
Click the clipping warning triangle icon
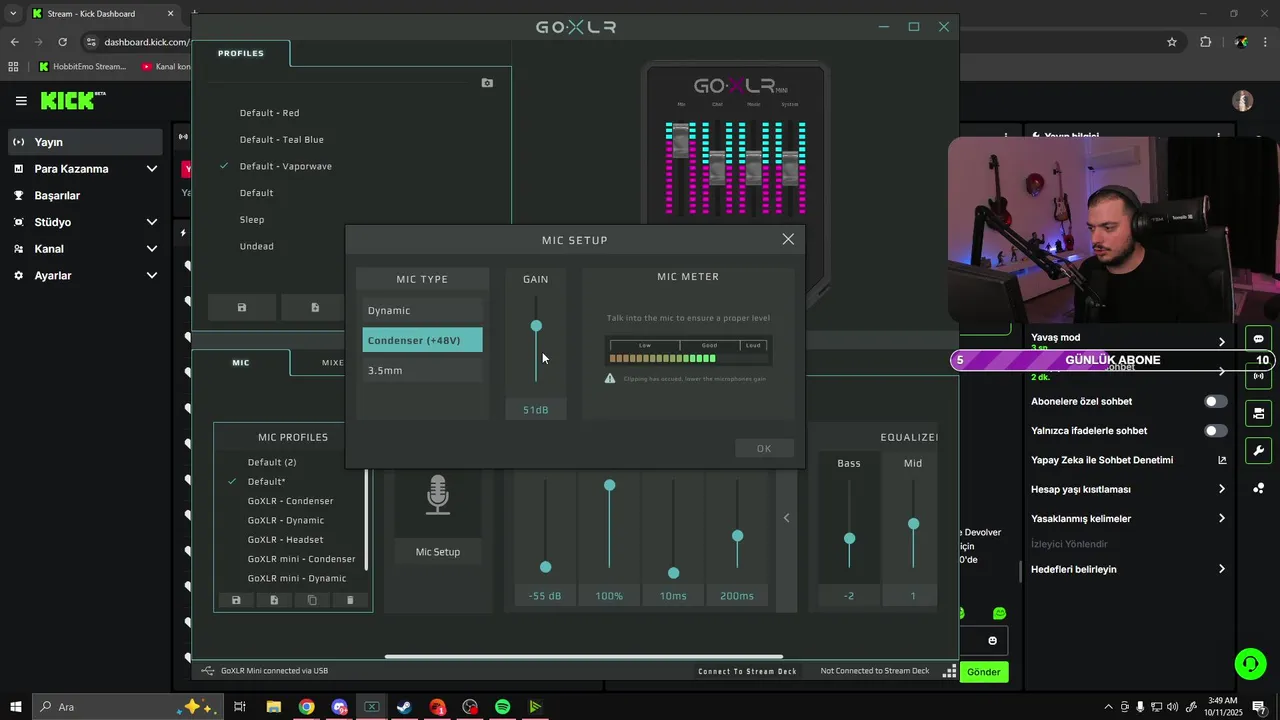click(x=610, y=378)
